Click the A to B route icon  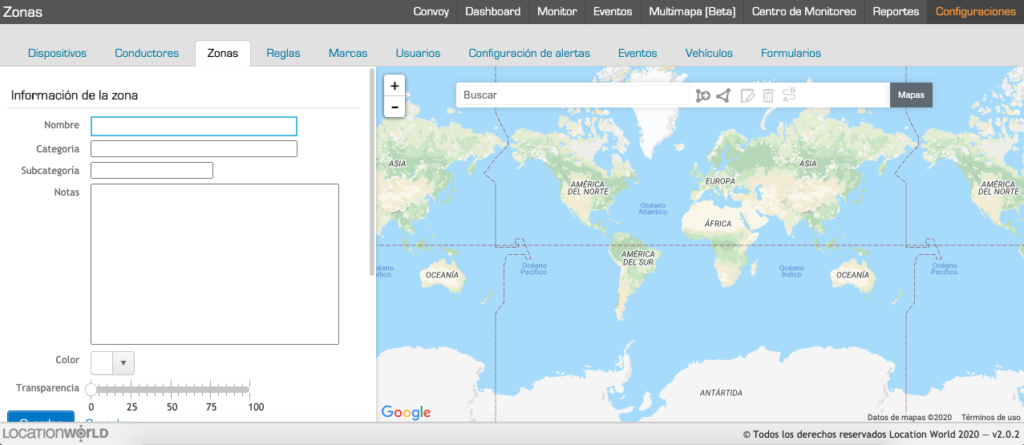[790, 95]
